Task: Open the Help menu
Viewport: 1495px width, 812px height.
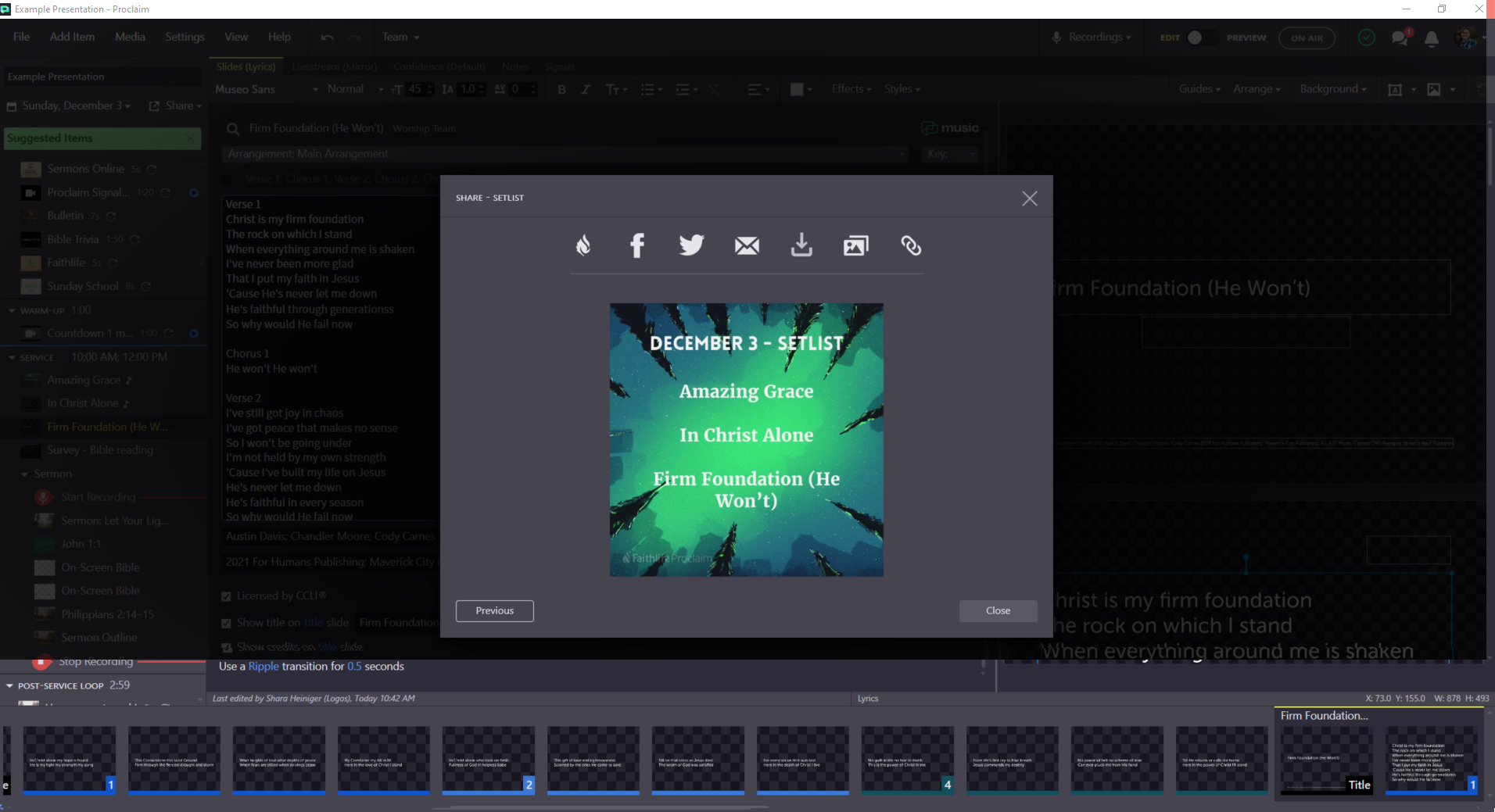Action: point(279,37)
